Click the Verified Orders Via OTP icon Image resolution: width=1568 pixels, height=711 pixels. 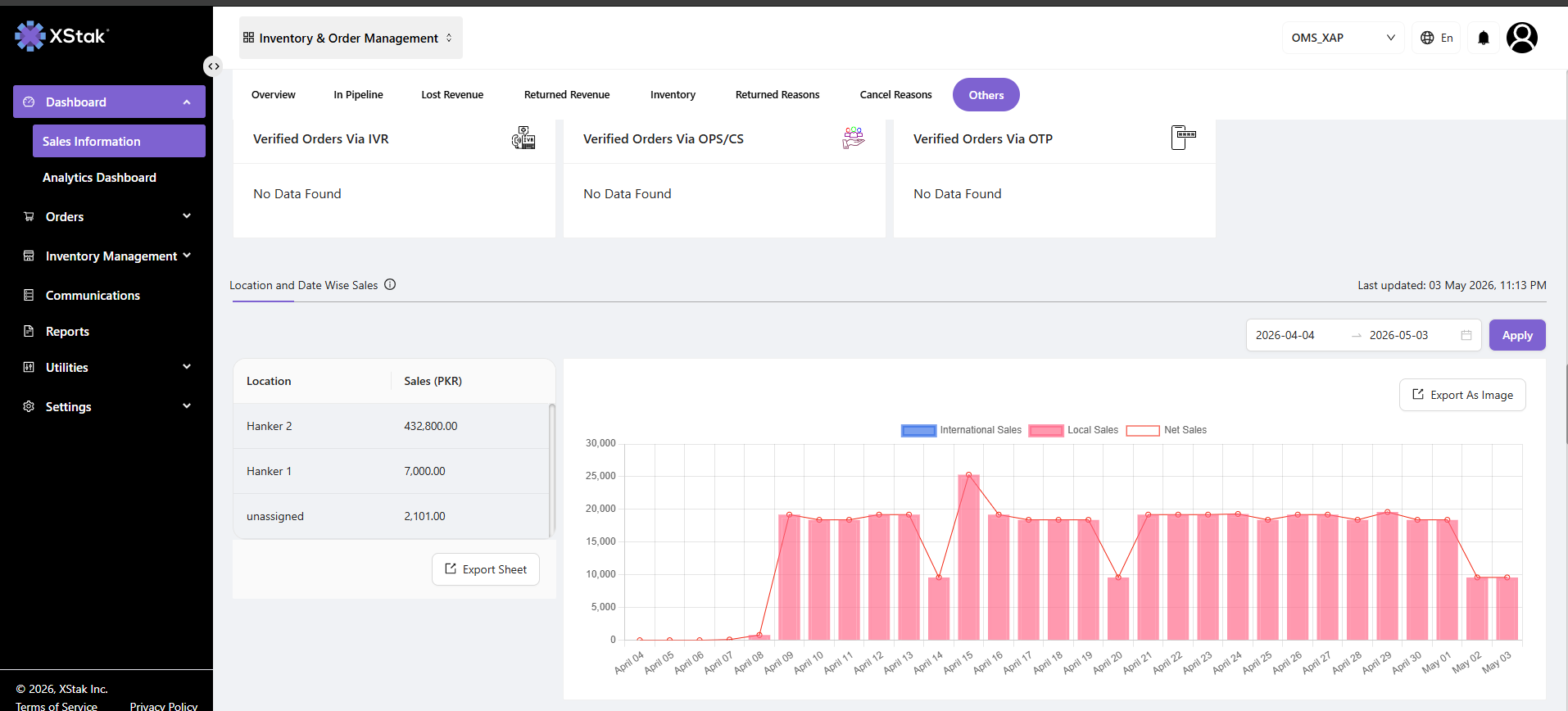[1183, 138]
